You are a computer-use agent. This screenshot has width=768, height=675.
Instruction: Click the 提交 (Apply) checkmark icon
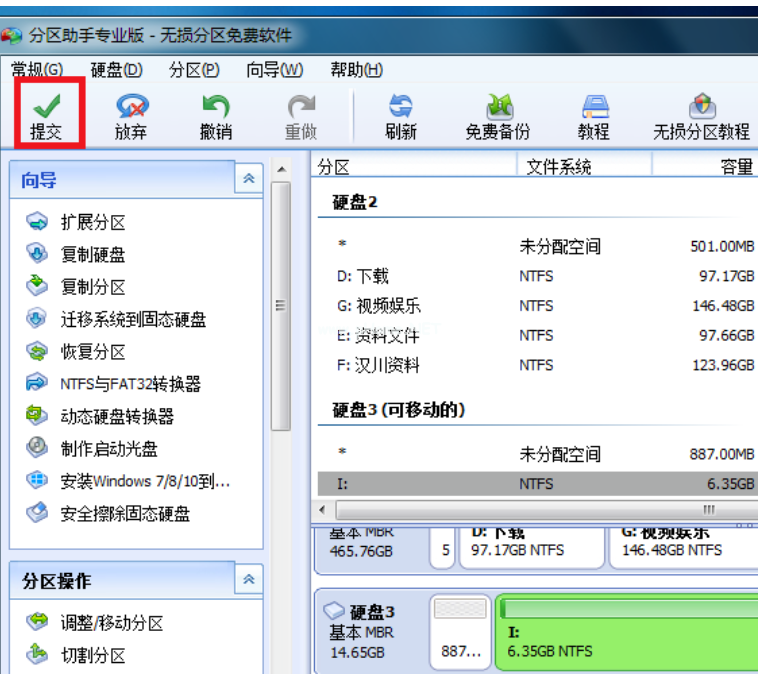coord(46,106)
